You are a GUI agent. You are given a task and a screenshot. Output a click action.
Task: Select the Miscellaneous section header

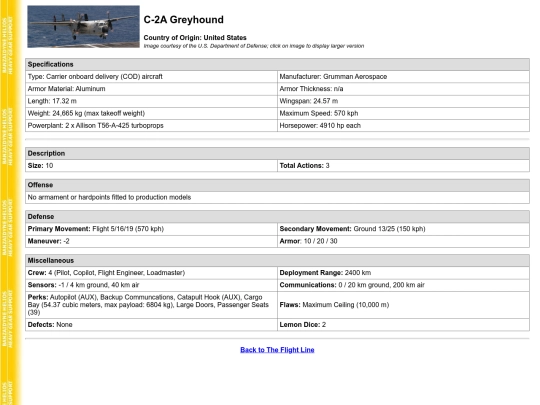(277, 260)
